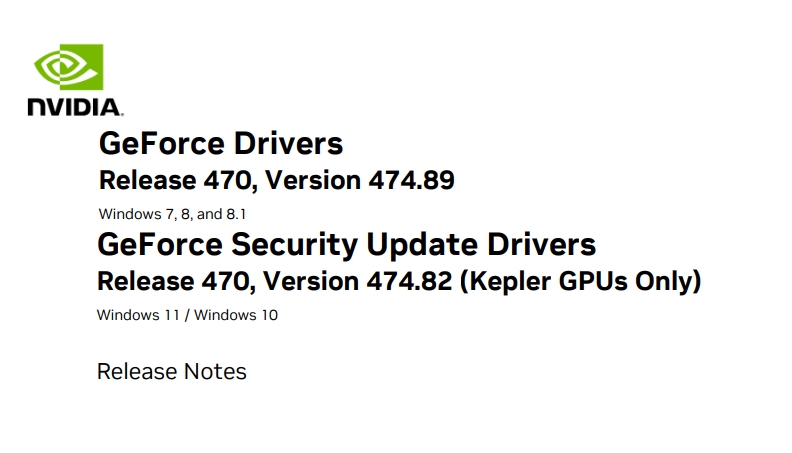
Task: Click the word GeForce in the first heading
Action: (x=162, y=143)
